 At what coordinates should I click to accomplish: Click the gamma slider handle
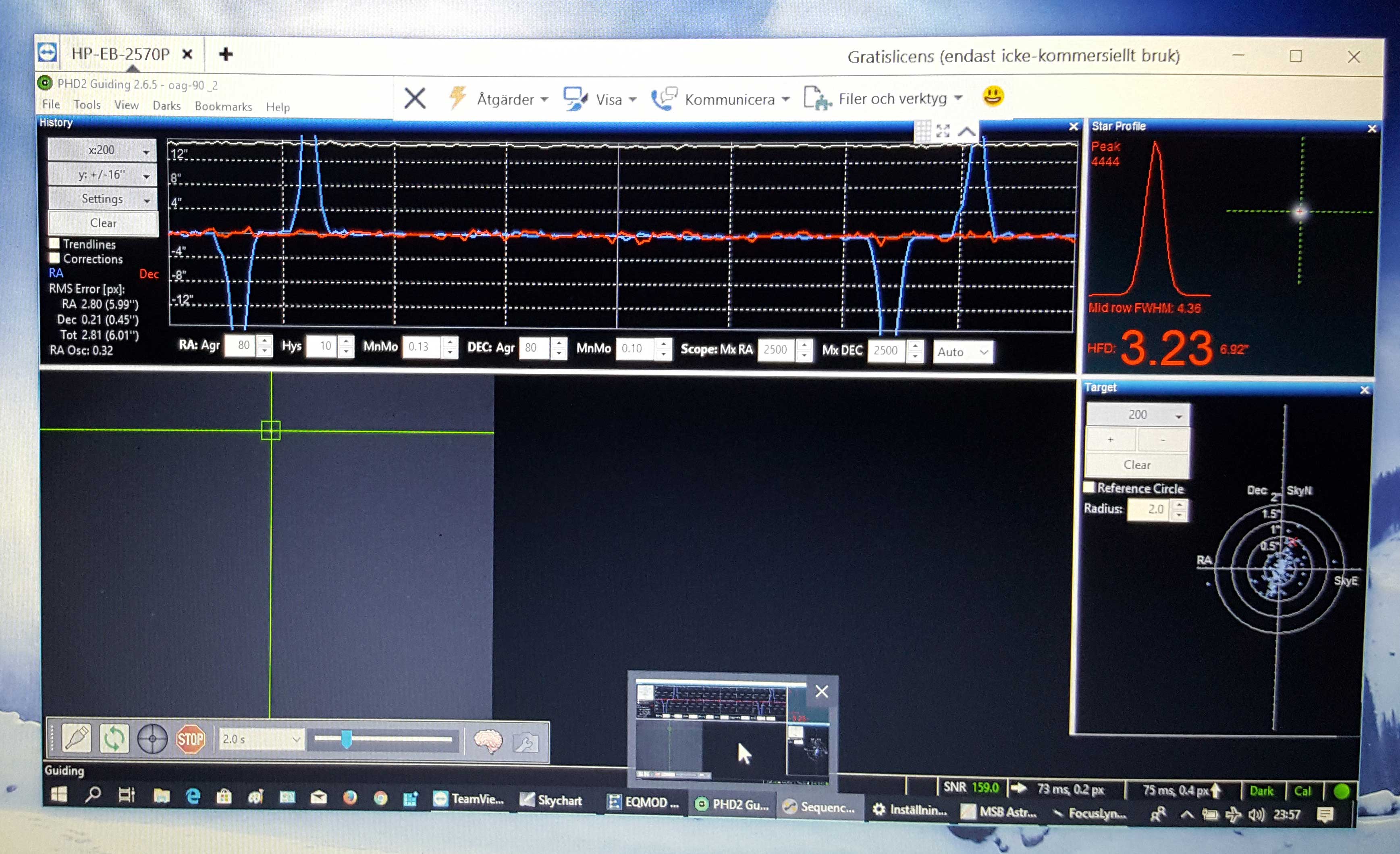coord(346,739)
